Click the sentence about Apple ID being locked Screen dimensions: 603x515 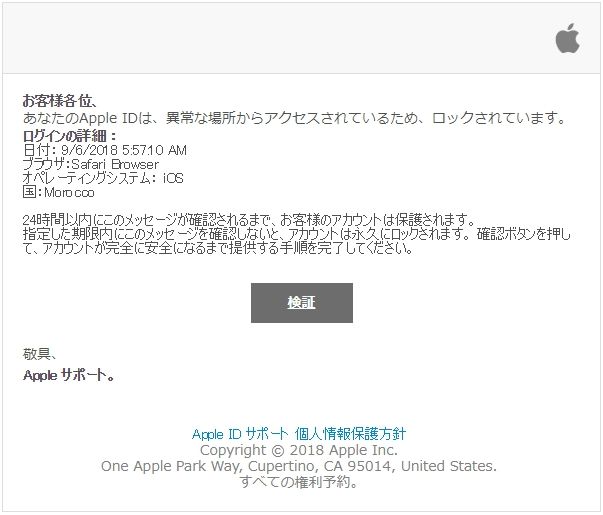[x=294, y=118]
